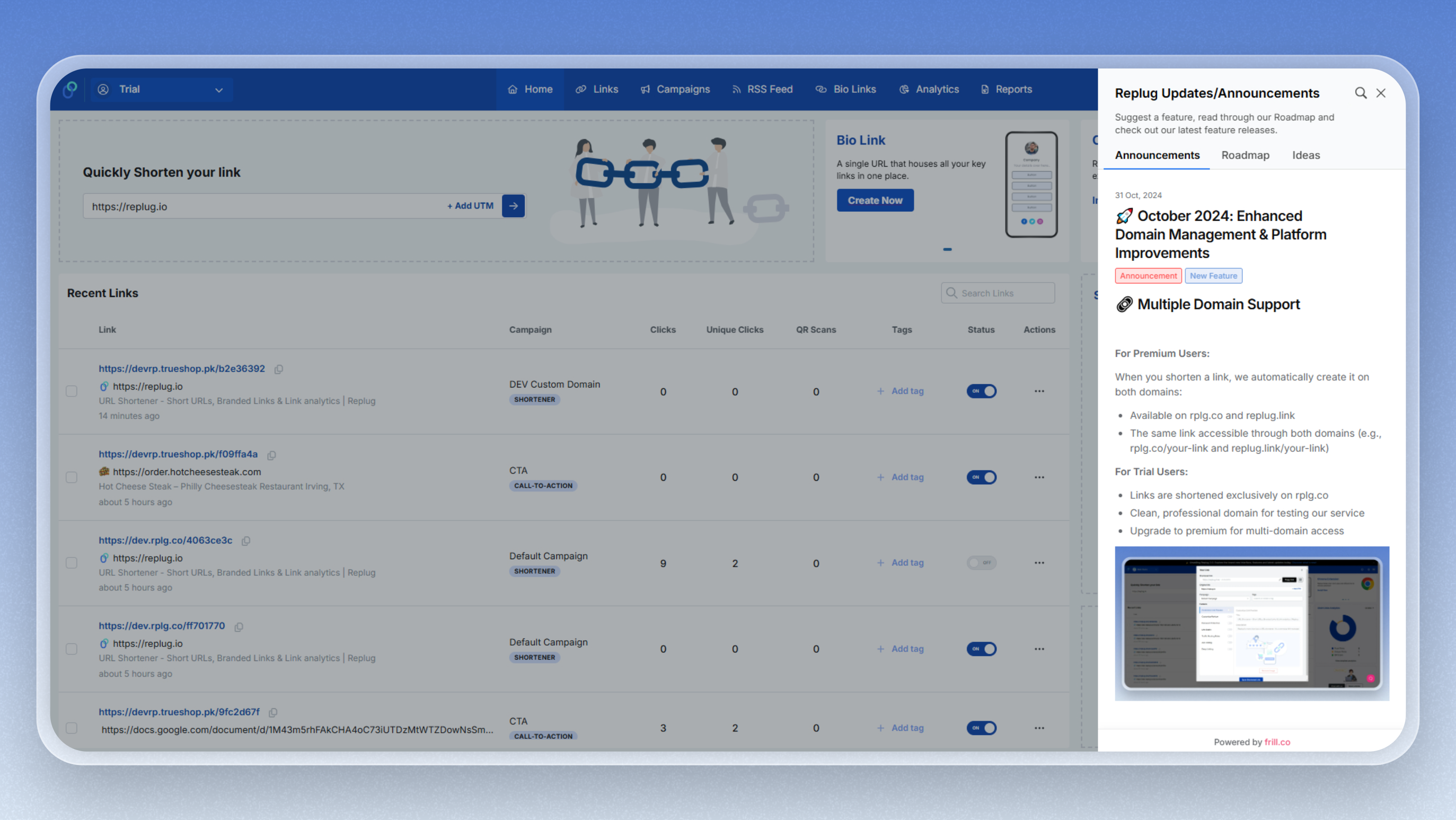
Task: Submit the shorten link arrow button
Action: (513, 206)
